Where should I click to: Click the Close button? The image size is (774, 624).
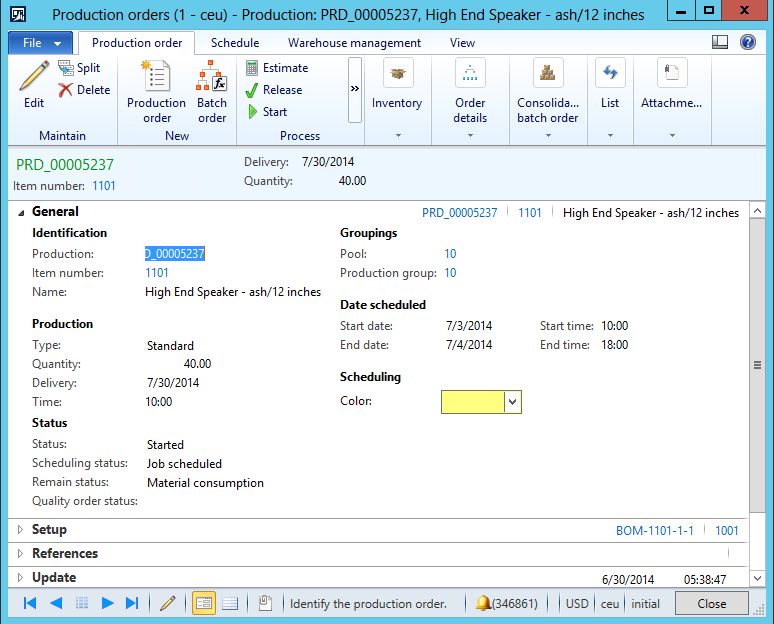click(x=711, y=604)
